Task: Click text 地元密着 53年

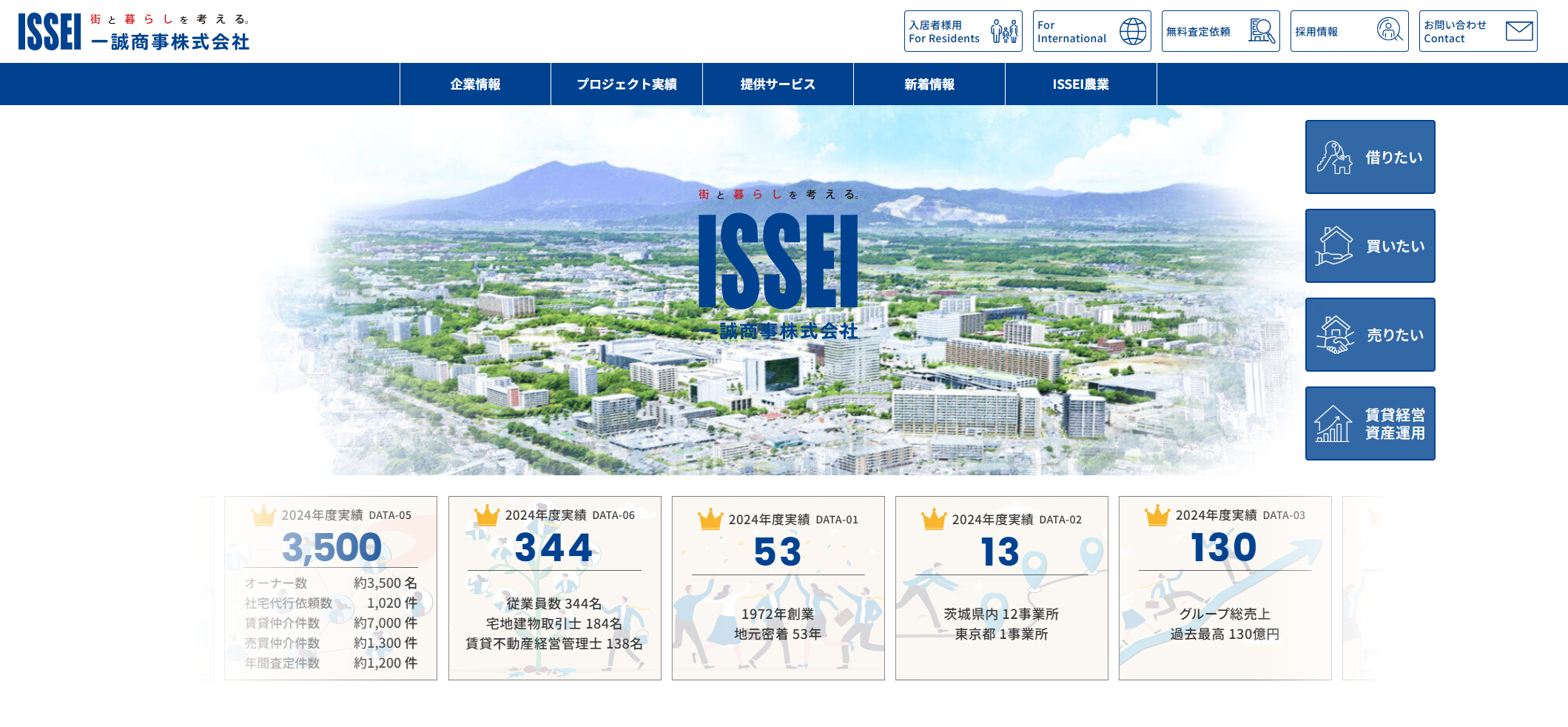Action: tap(778, 634)
